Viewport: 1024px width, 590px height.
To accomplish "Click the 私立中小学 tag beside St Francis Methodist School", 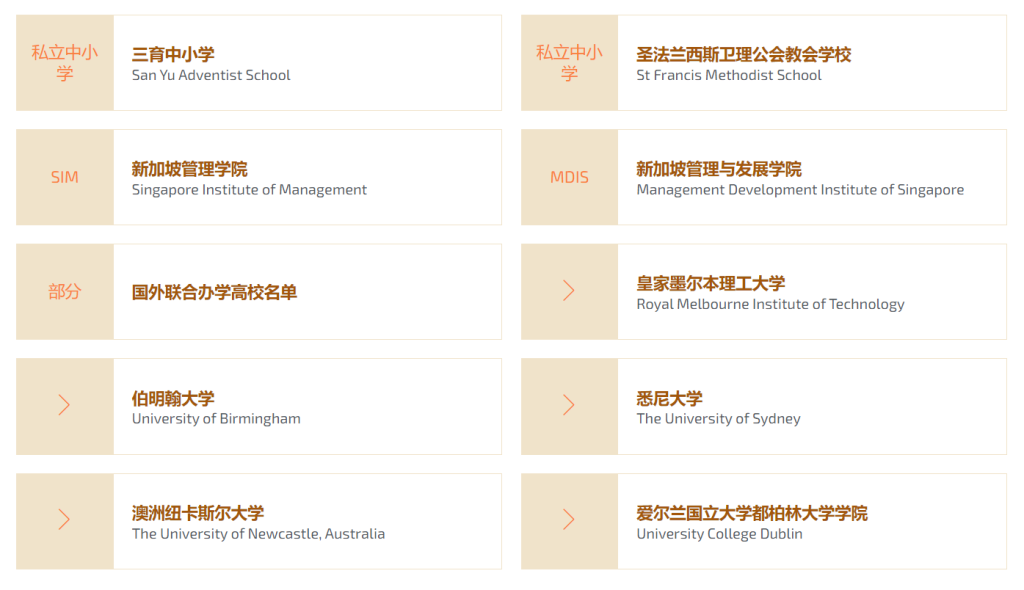I will pos(569,63).
